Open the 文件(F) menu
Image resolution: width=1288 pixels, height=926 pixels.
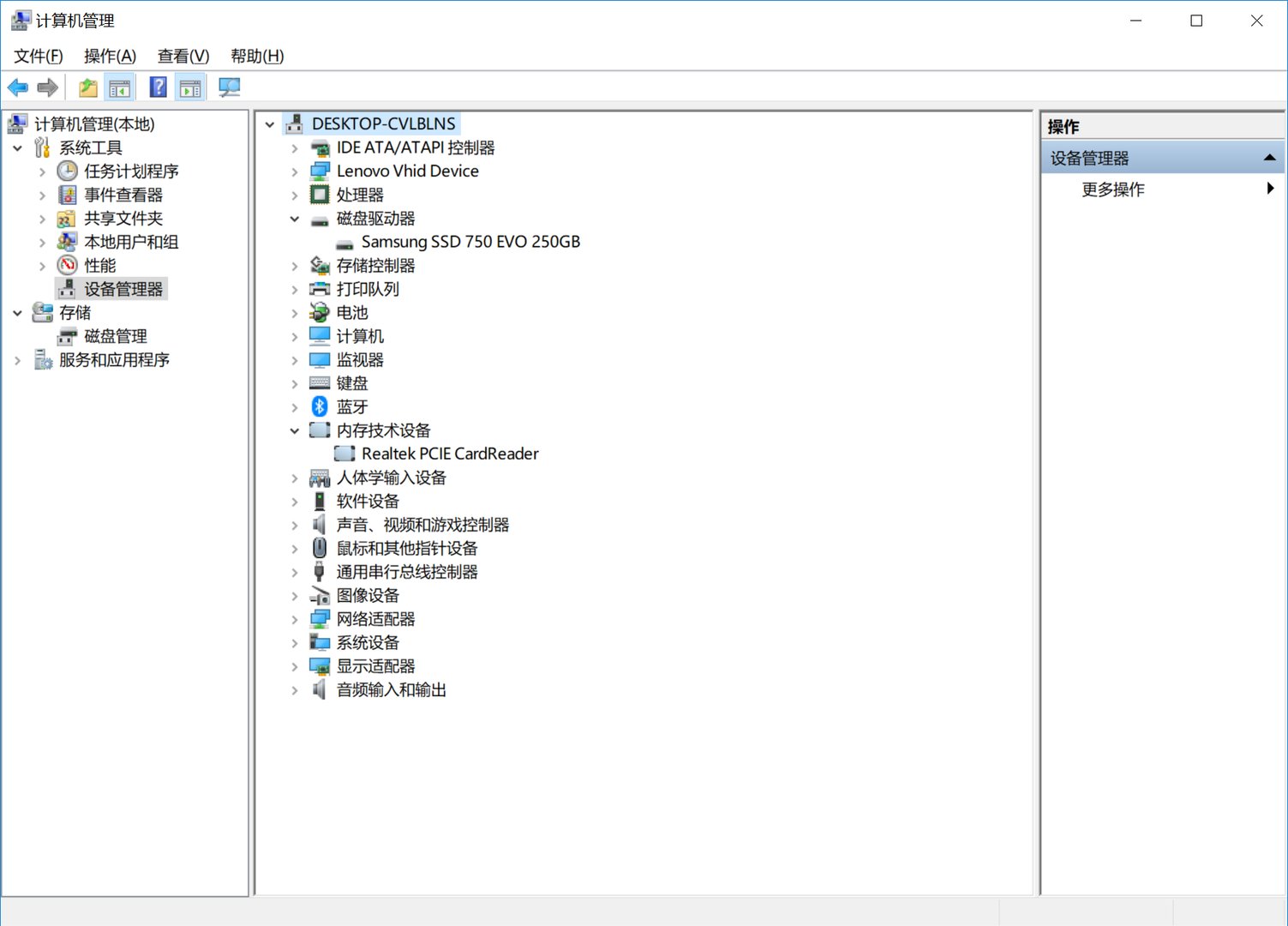click(x=38, y=57)
